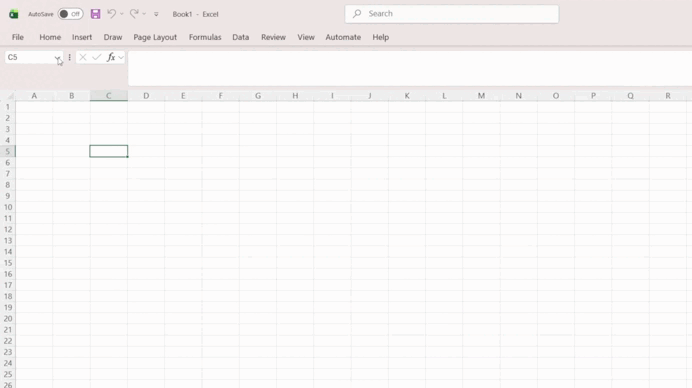Expand dropdown arrow next to fx
Image resolution: width=692 pixels, height=388 pixels.
[121, 57]
